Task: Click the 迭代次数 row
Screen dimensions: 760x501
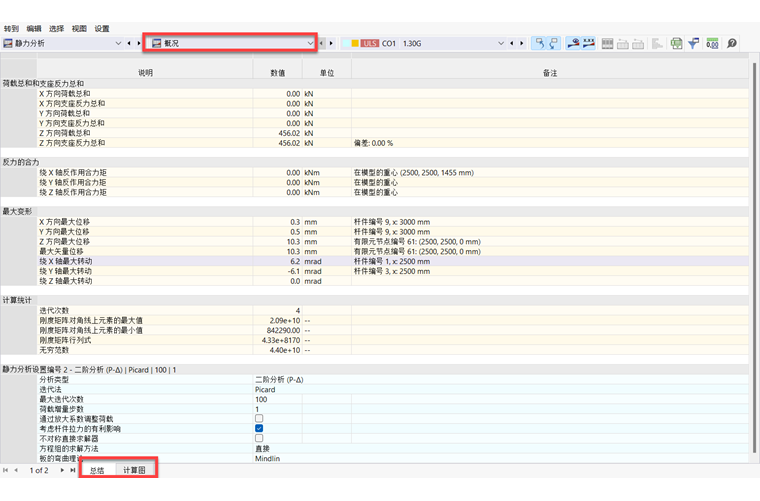Action: (393, 311)
